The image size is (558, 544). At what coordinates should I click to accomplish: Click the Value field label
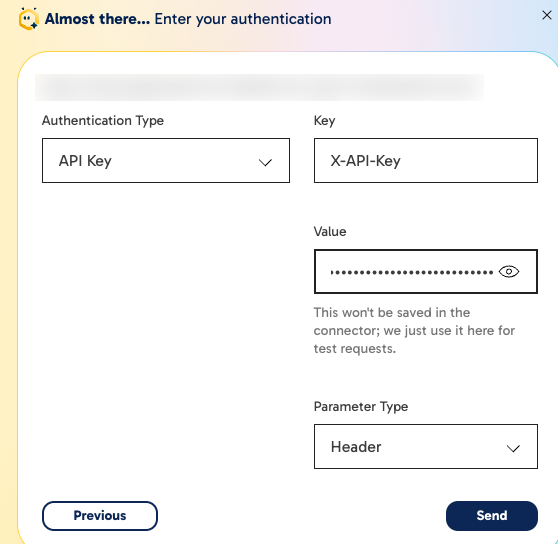(330, 232)
